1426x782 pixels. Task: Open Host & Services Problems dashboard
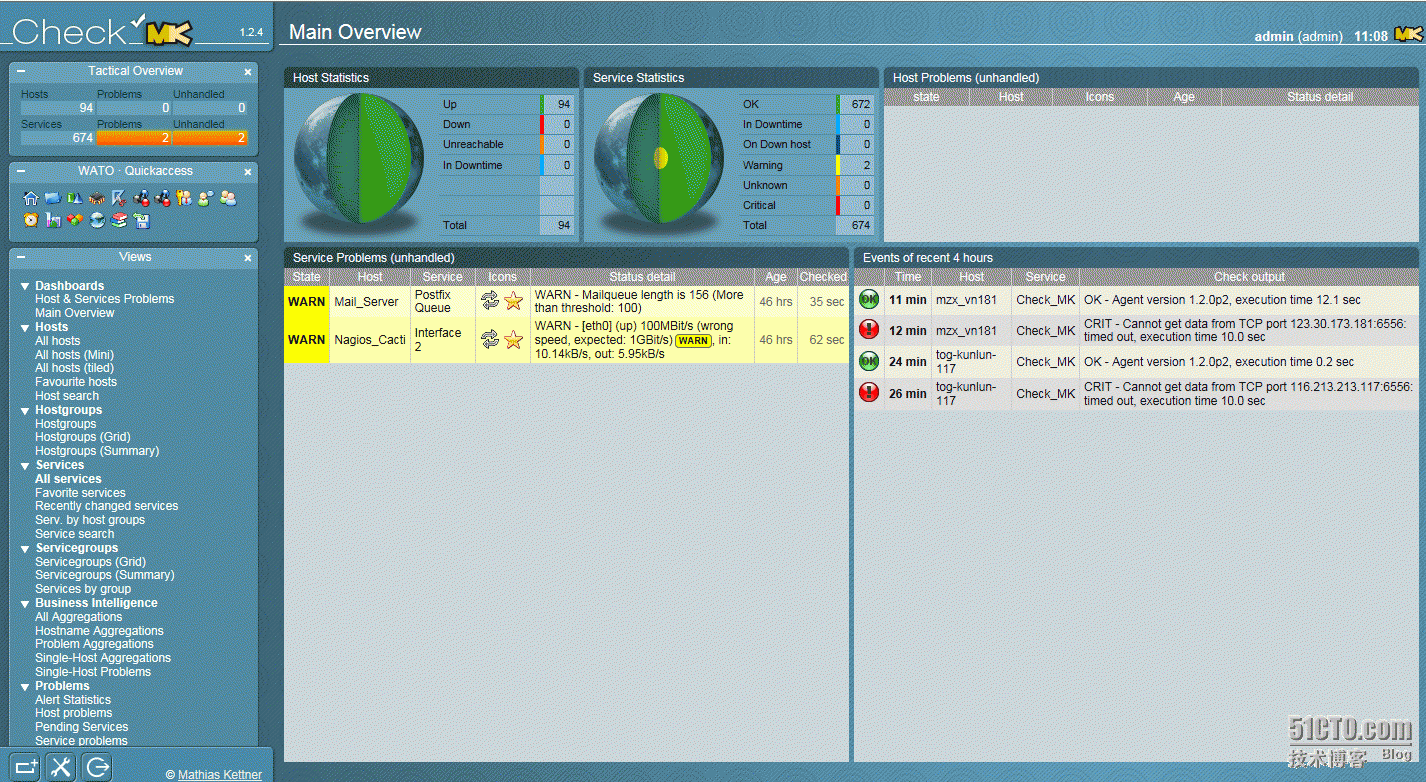point(105,299)
